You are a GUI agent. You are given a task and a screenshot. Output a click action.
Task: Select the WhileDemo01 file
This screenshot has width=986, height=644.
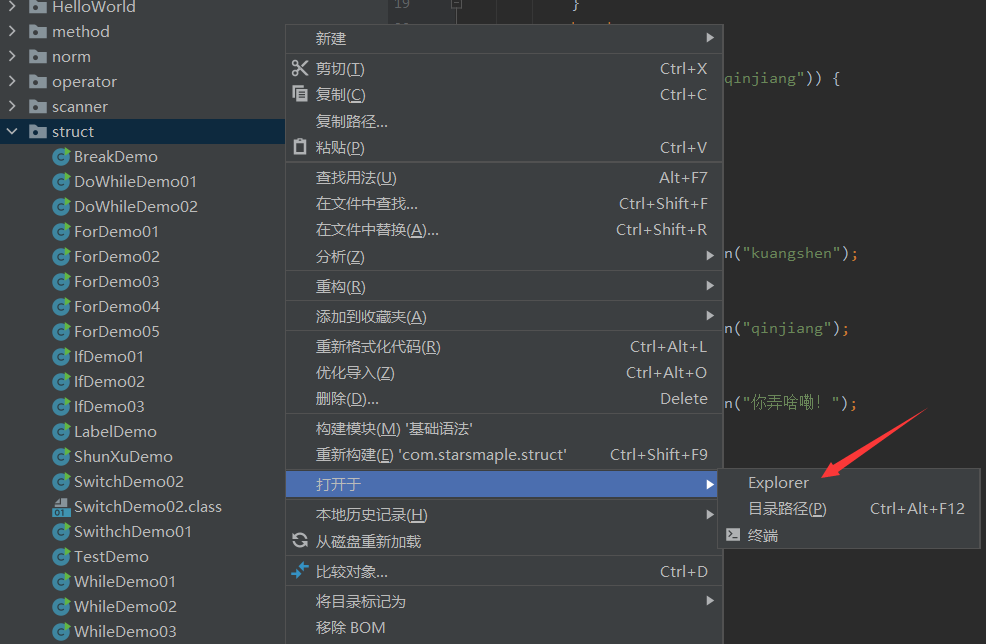[125, 582]
